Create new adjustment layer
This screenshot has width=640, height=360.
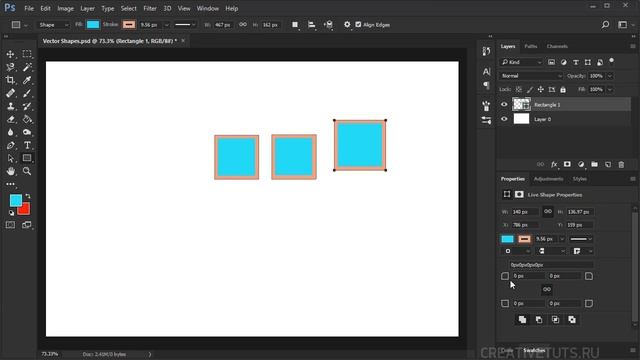(x=581, y=164)
